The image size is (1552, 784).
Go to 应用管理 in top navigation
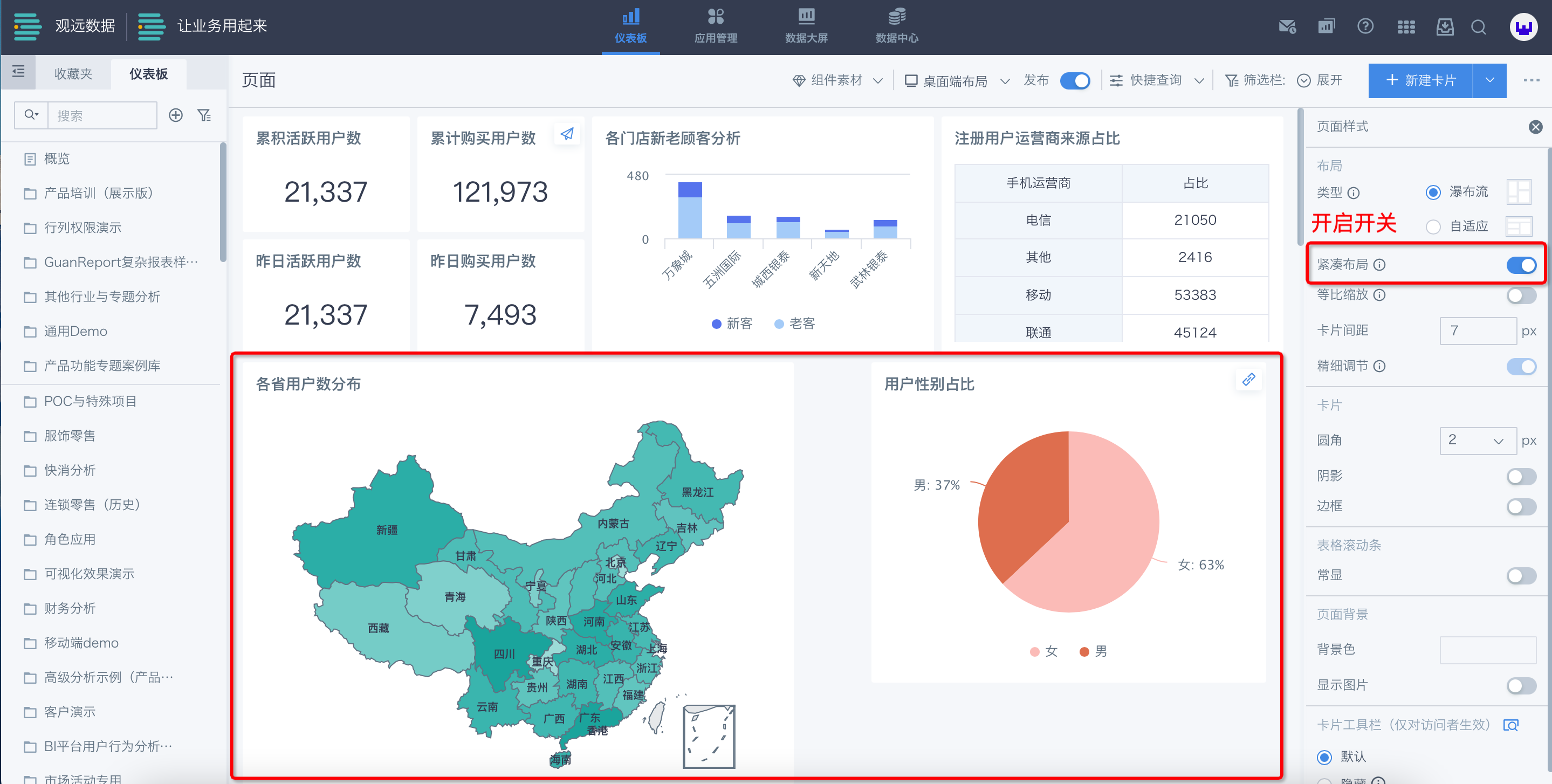715,27
